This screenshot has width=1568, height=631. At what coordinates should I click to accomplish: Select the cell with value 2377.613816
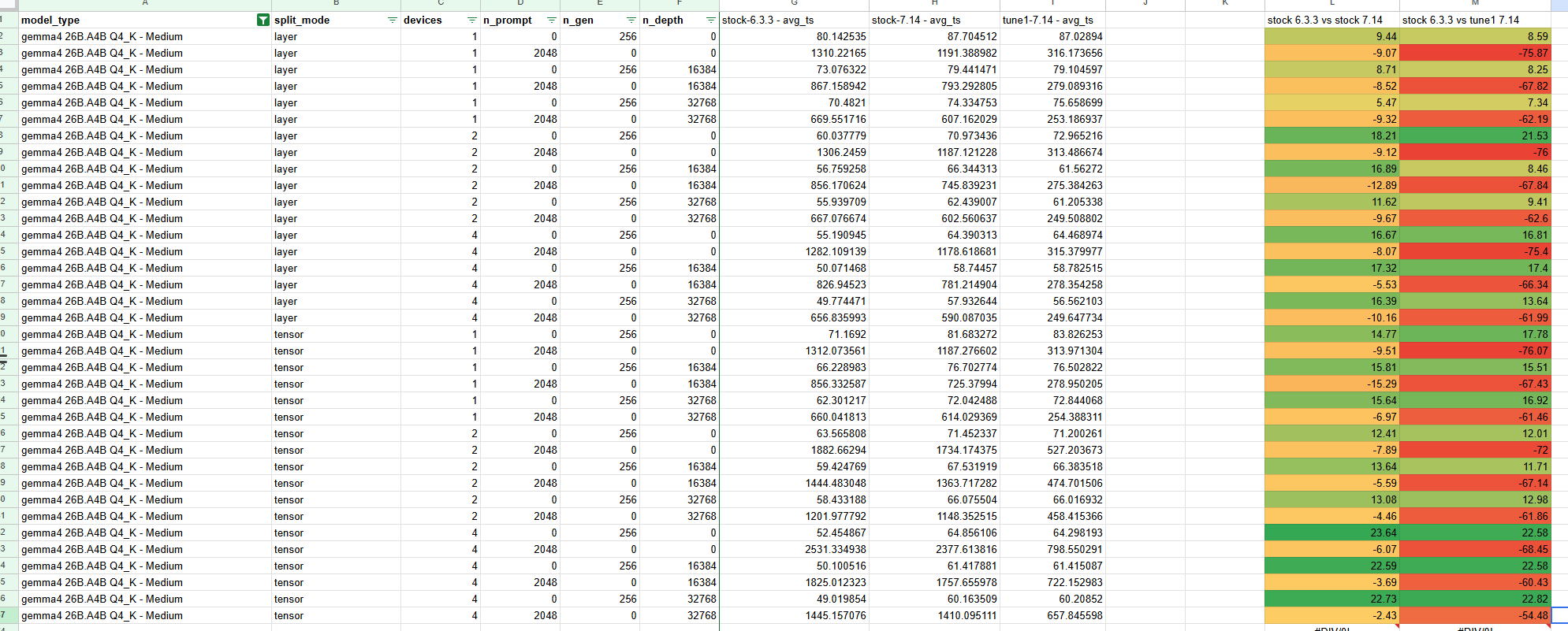(934, 549)
